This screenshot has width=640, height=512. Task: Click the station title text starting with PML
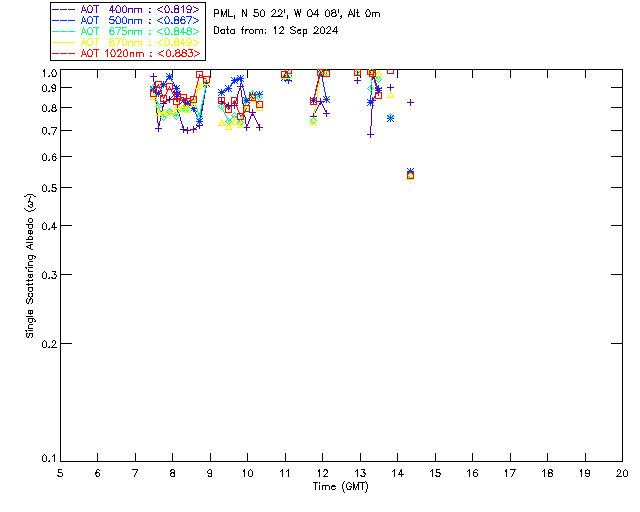click(297, 14)
